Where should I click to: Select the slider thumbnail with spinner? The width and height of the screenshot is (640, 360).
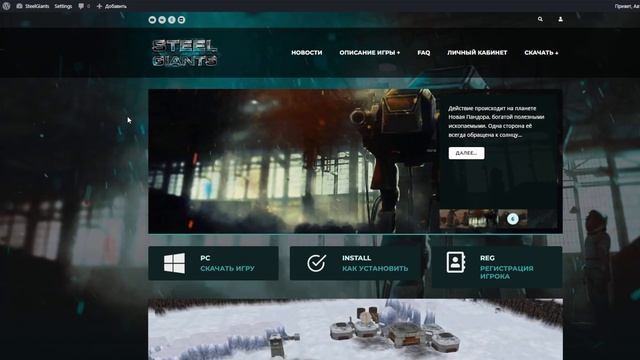click(x=512, y=219)
